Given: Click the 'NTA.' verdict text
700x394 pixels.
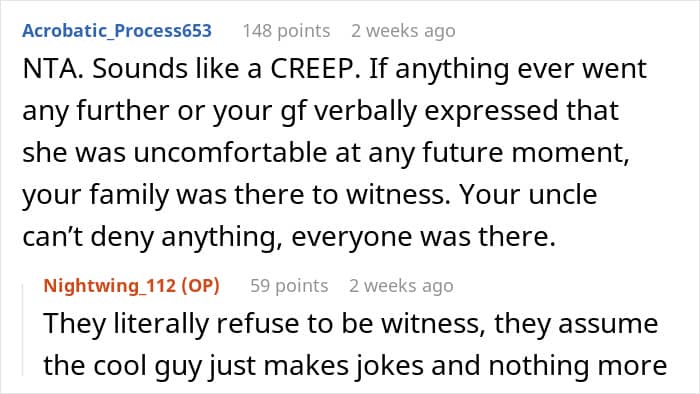Looking at the screenshot, I should pyautogui.click(x=53, y=69).
